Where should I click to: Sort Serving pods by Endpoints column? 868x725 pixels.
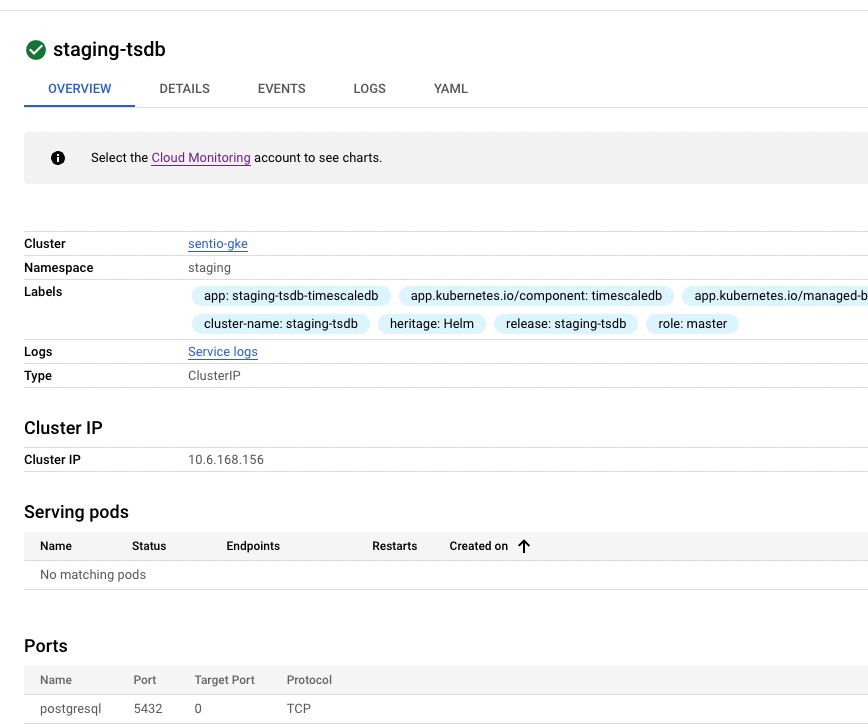coord(253,546)
